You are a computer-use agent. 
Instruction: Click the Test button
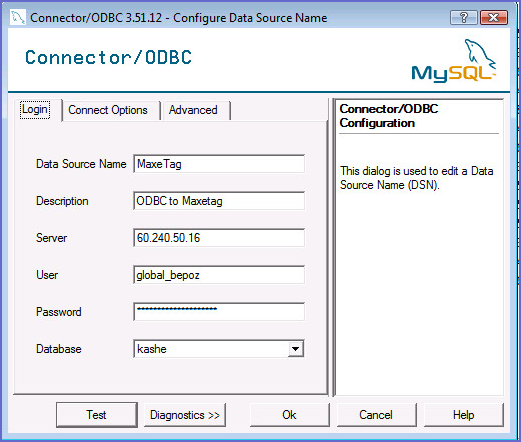tap(97, 415)
